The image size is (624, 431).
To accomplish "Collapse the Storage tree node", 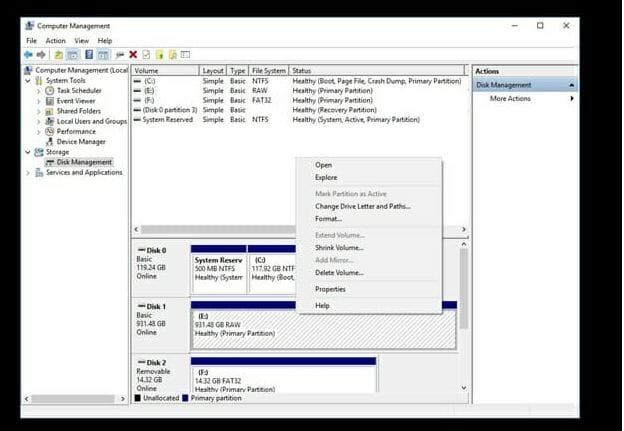I will point(28,152).
